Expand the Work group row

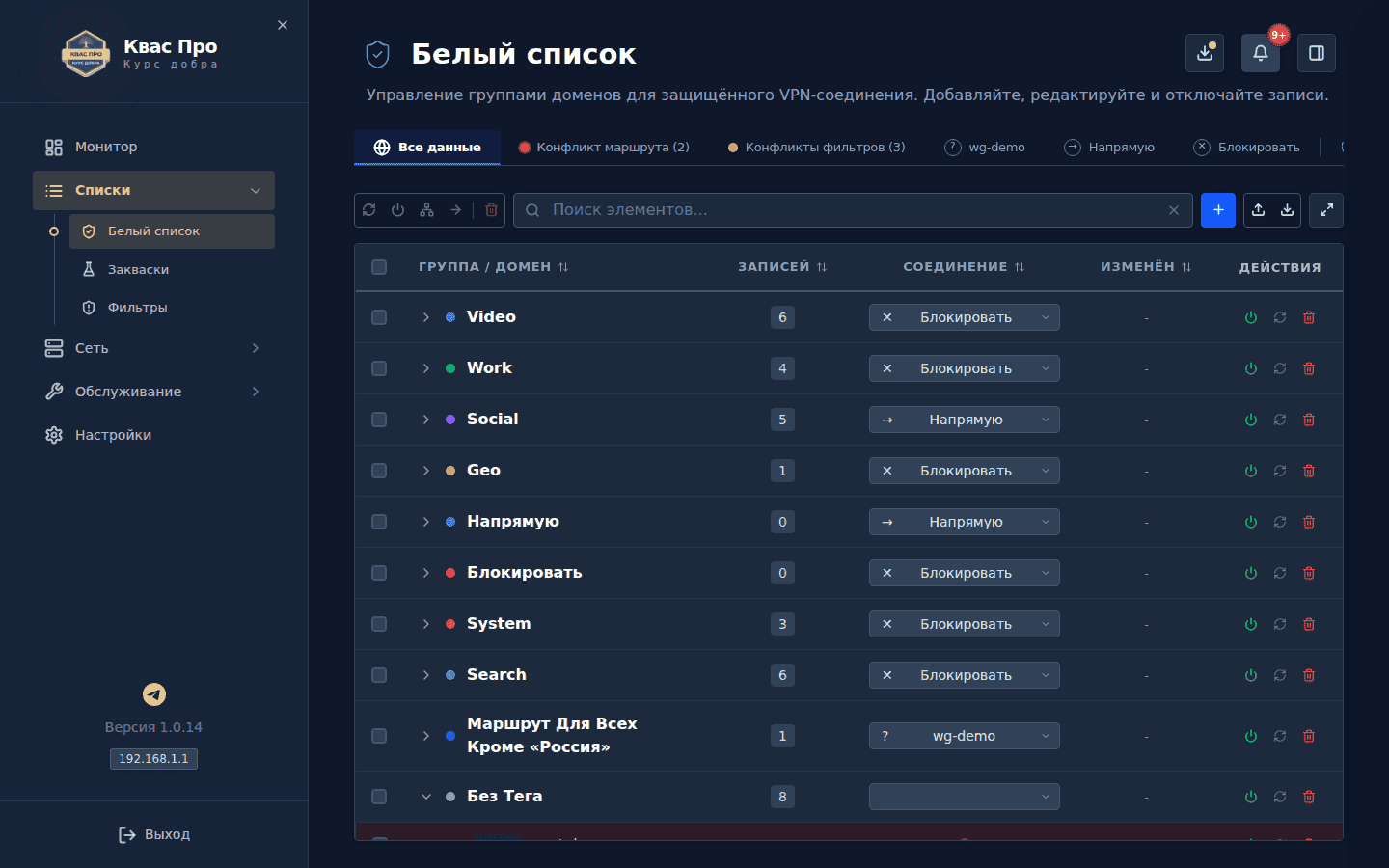pos(426,368)
